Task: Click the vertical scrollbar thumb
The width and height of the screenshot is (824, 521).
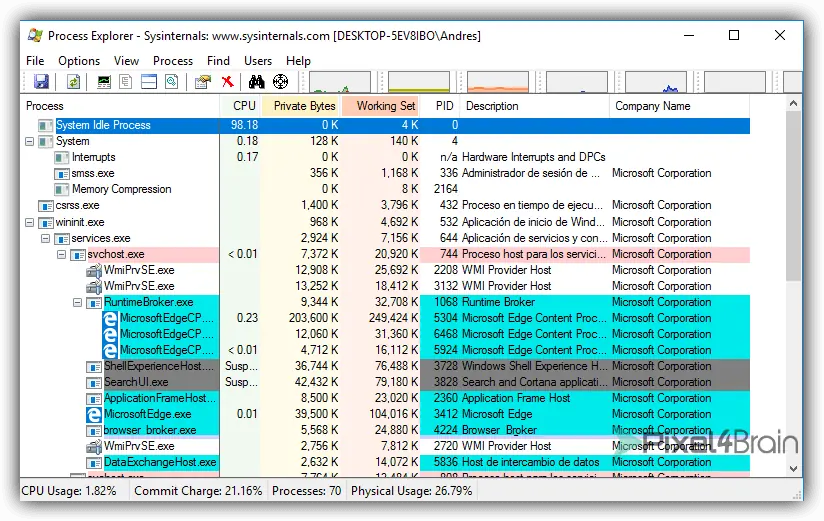Action: point(794,197)
